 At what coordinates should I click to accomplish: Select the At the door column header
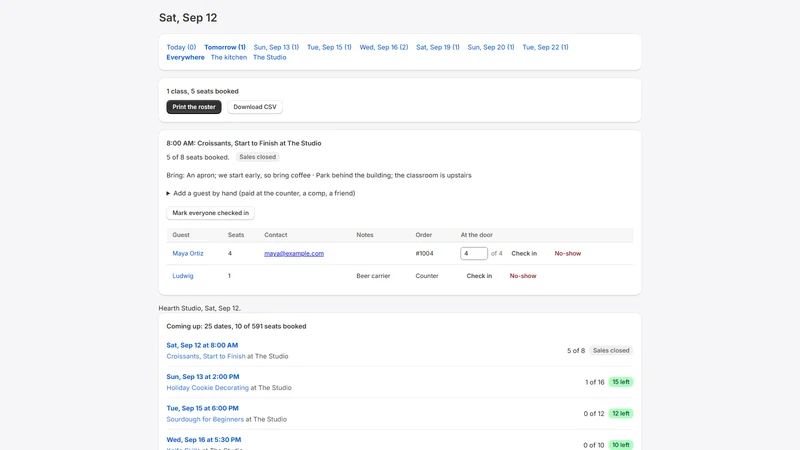[x=477, y=235]
